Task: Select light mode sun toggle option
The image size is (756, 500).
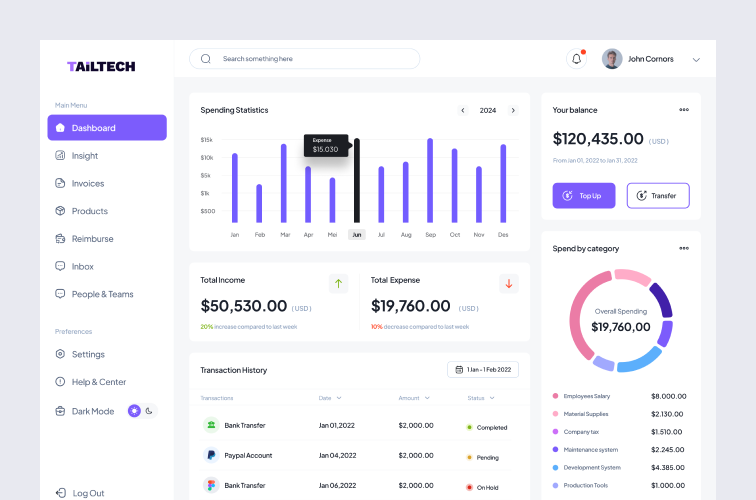Action: point(135,411)
